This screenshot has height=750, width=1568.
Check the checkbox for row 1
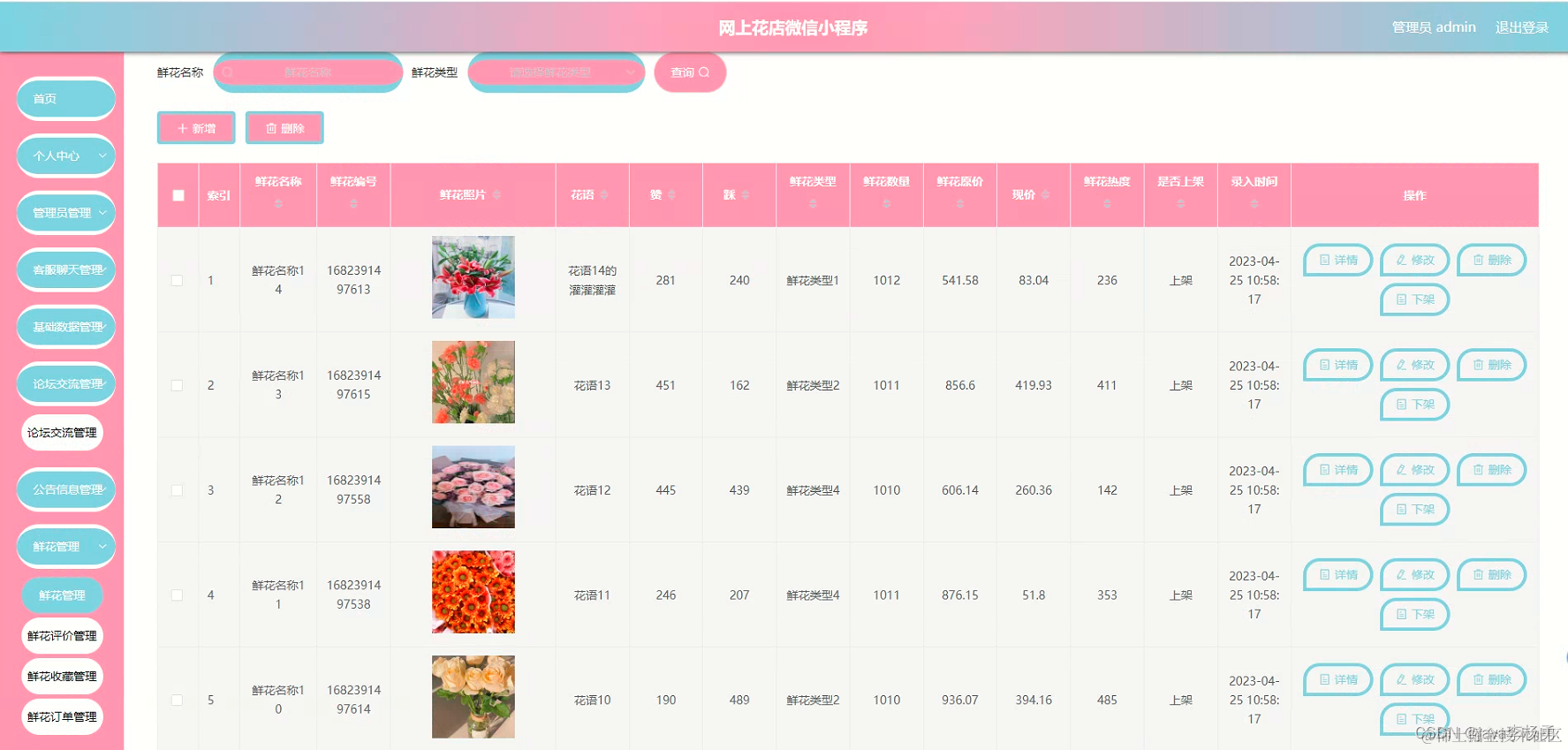[x=177, y=280]
